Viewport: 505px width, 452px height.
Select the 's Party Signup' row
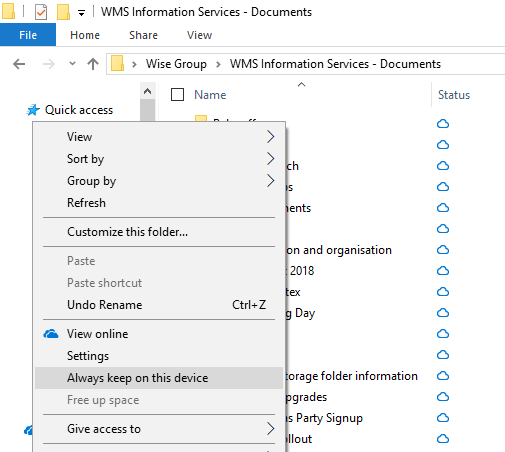tap(324, 418)
